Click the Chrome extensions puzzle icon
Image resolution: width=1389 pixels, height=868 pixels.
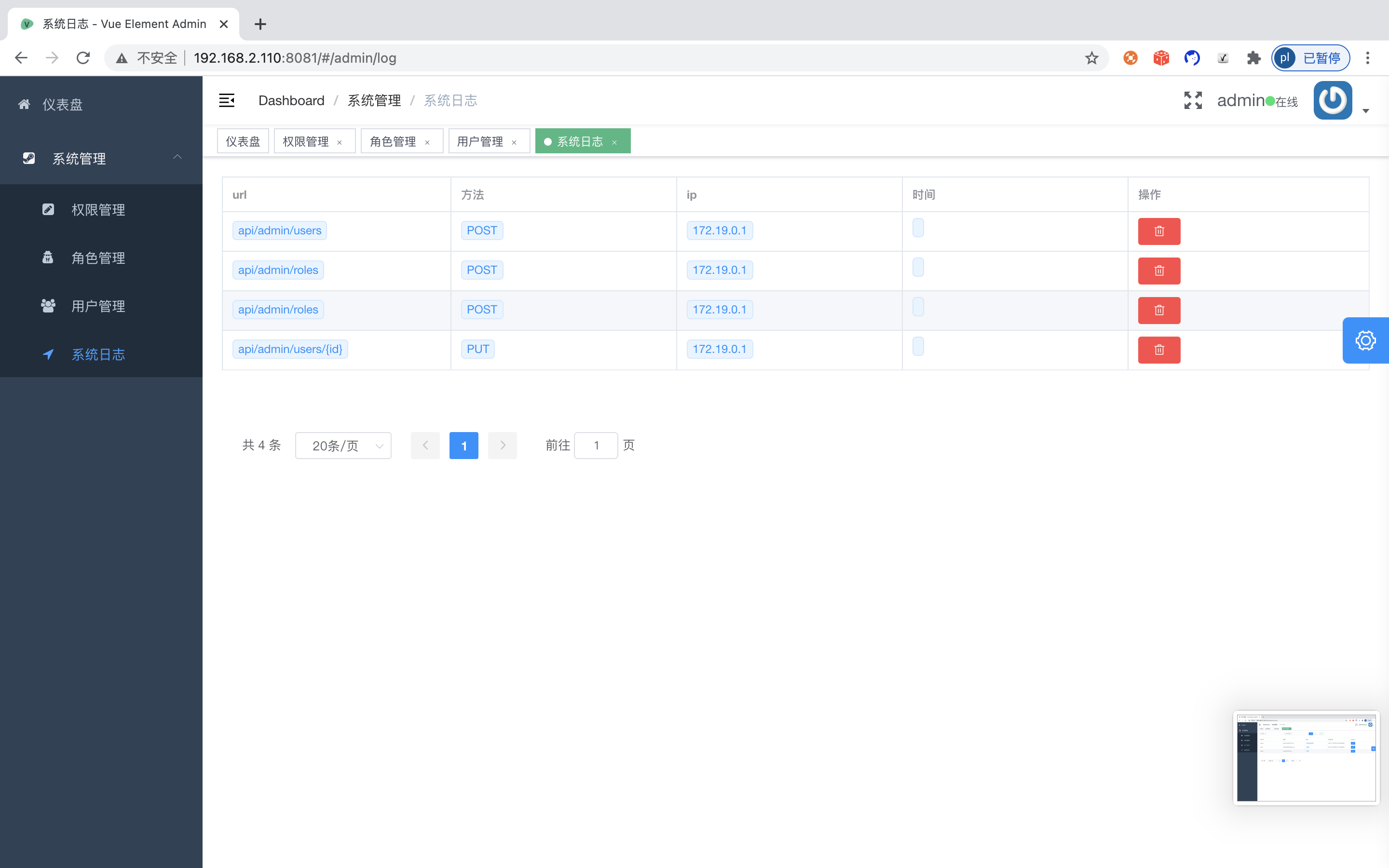(1253, 58)
